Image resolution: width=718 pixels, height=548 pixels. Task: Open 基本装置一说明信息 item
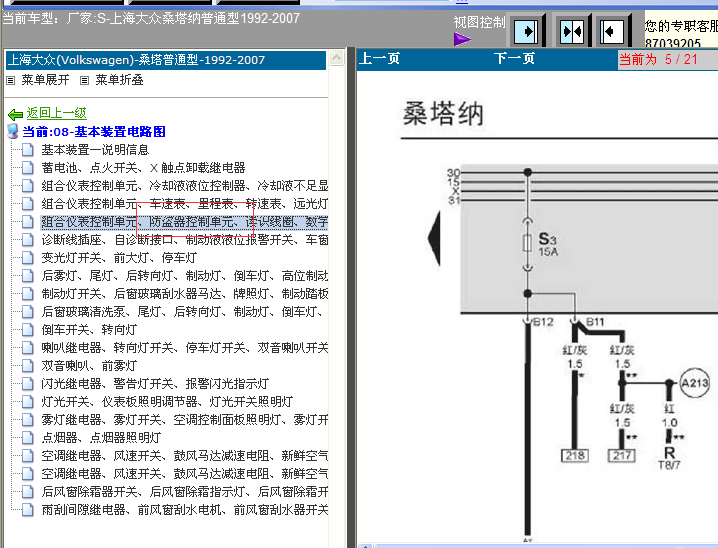[95, 150]
